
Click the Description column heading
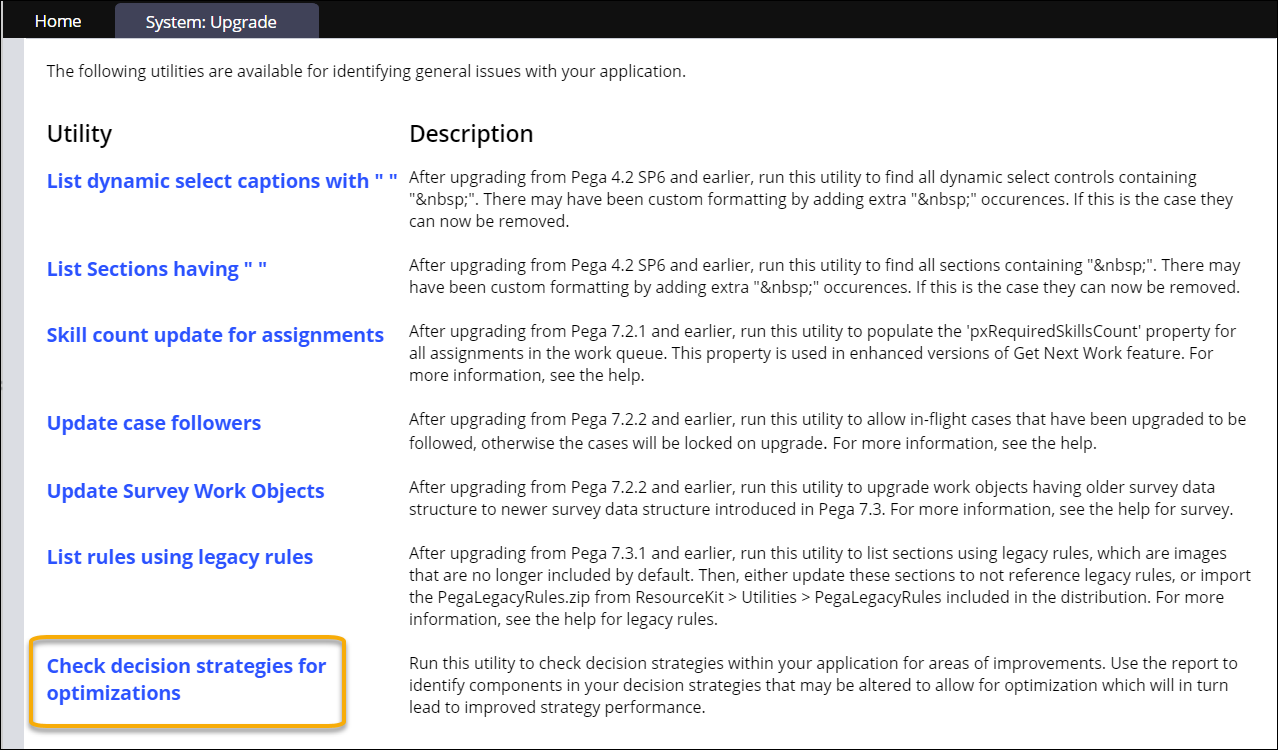pos(471,134)
